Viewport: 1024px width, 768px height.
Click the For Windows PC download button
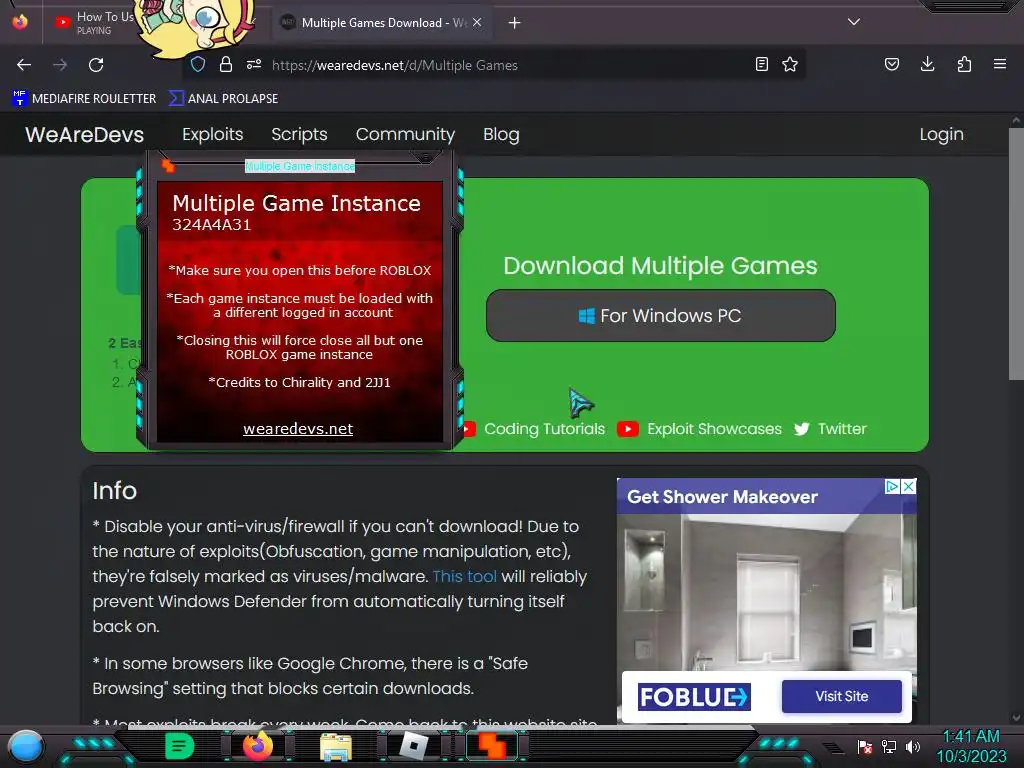[661, 316]
